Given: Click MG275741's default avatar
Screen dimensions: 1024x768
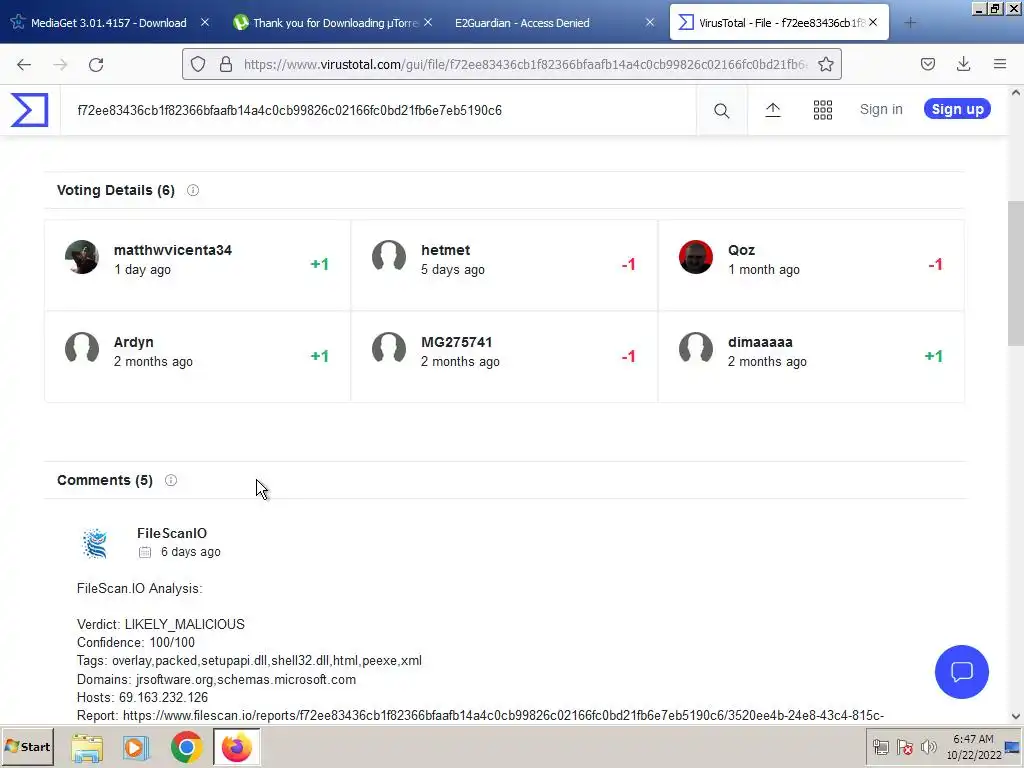Looking at the screenshot, I should [x=389, y=349].
